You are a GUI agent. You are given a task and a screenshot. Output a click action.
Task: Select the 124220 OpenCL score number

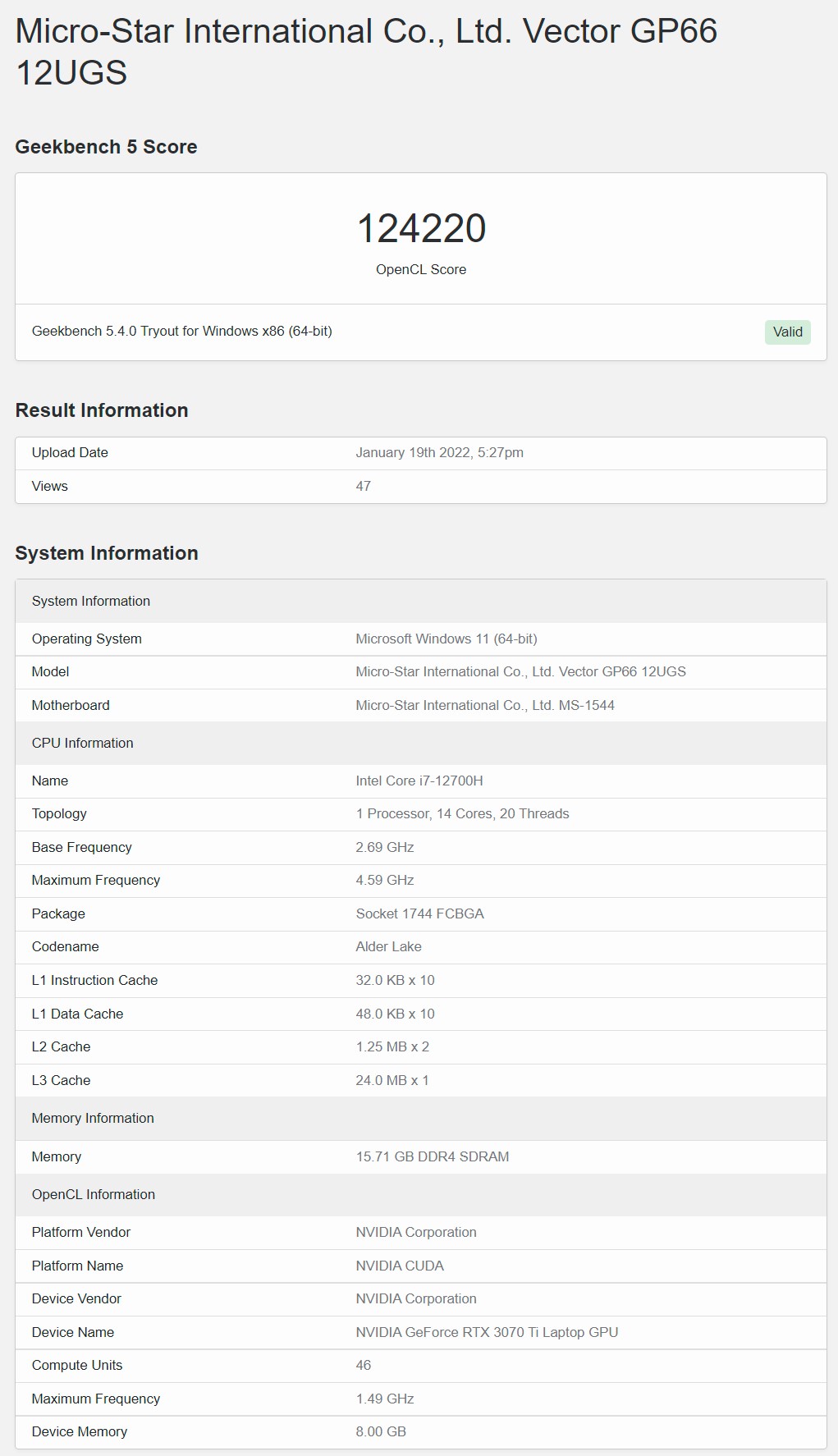pos(421,228)
